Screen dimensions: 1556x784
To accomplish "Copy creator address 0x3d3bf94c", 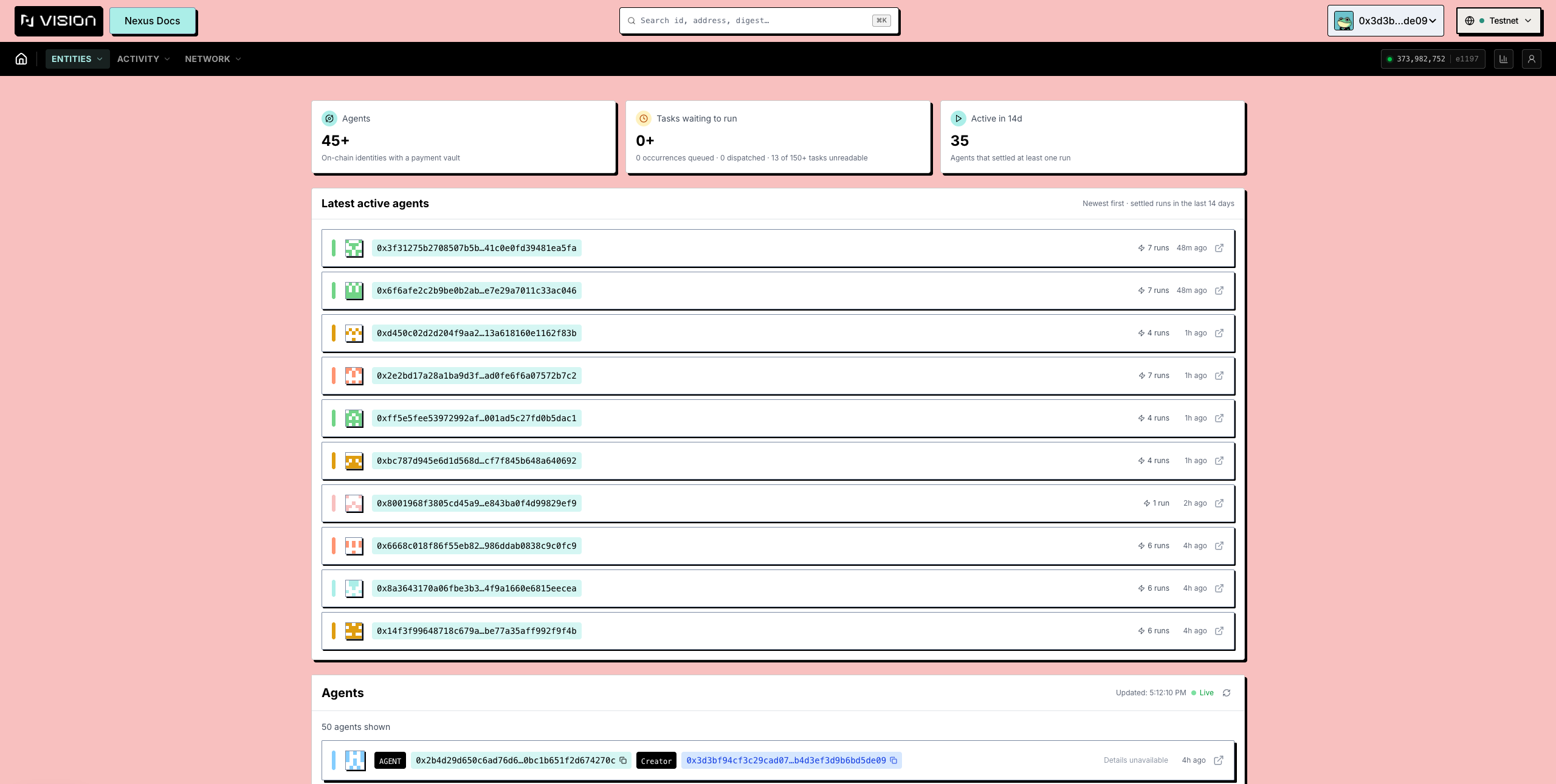I will (893, 760).
